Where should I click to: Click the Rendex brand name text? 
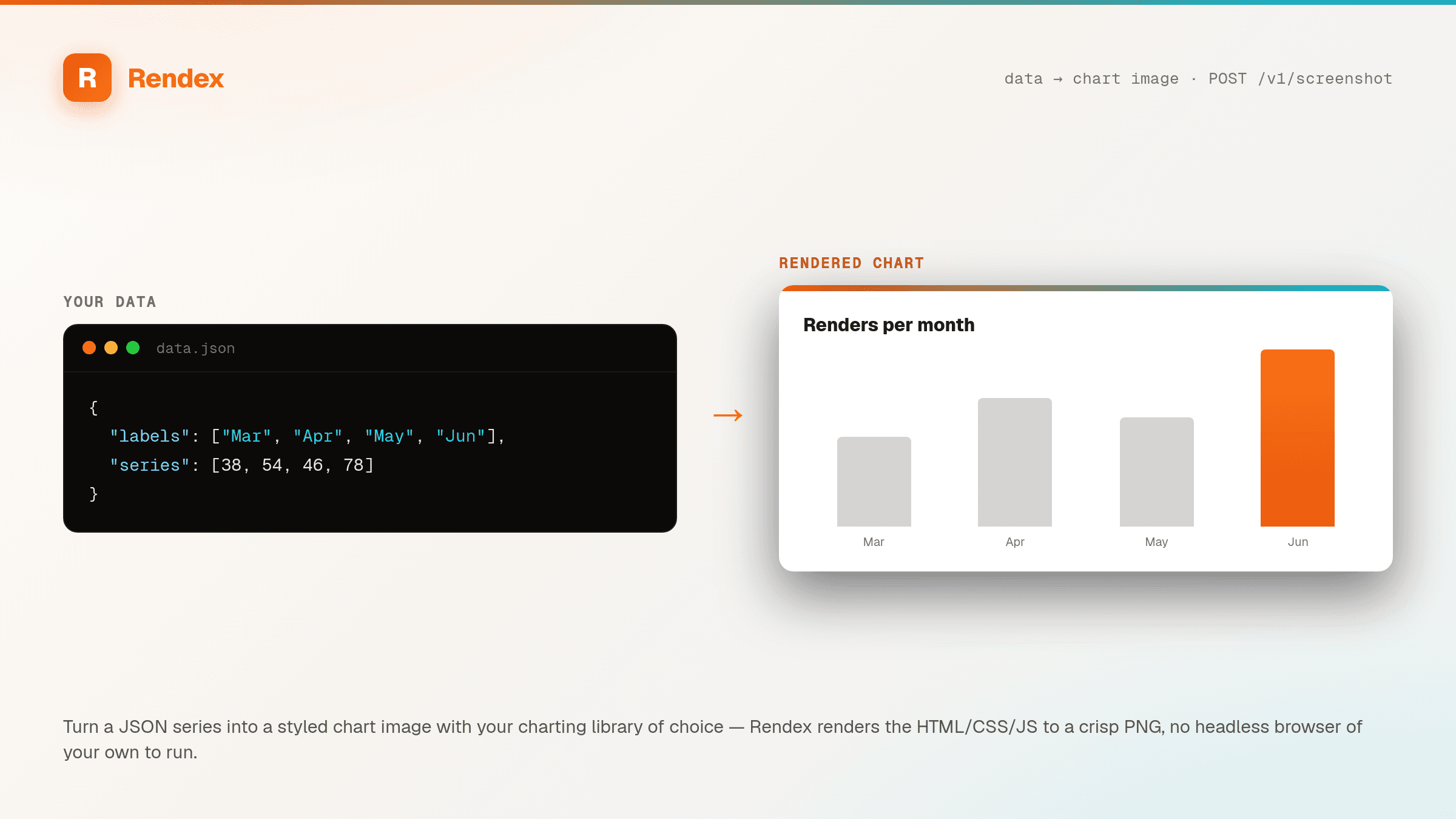pyautogui.click(x=176, y=79)
